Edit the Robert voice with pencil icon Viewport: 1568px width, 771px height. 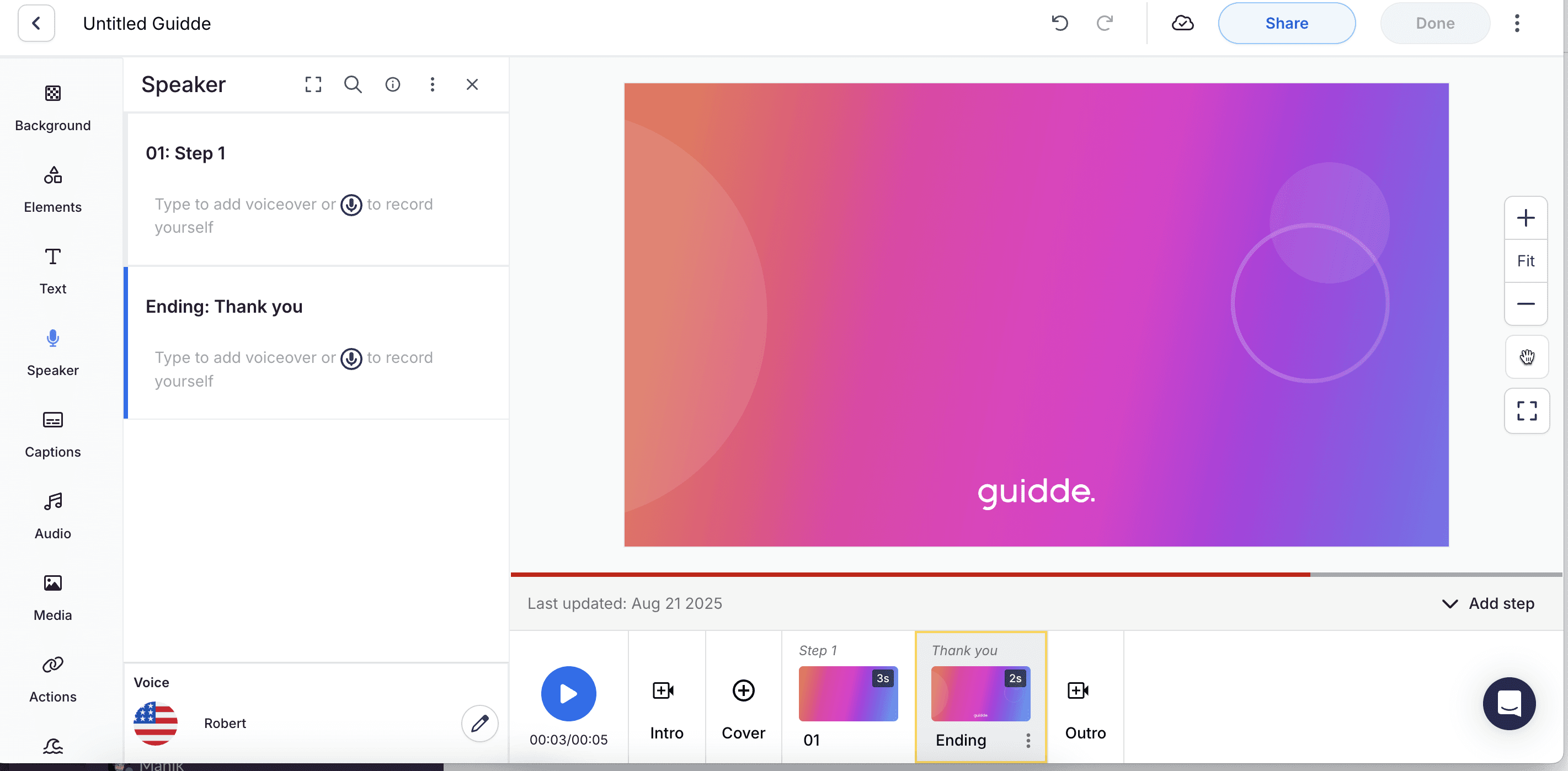point(479,723)
